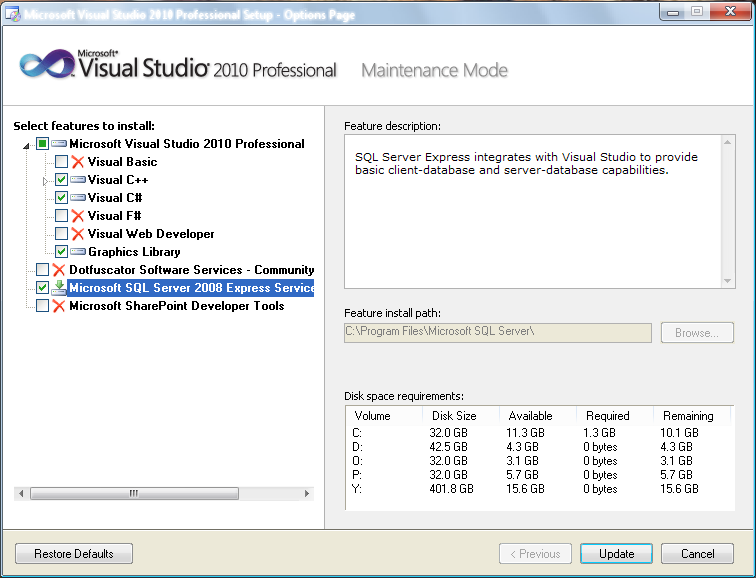Click the red X icon beside Visual Basic
756x578 pixels.
[78, 162]
